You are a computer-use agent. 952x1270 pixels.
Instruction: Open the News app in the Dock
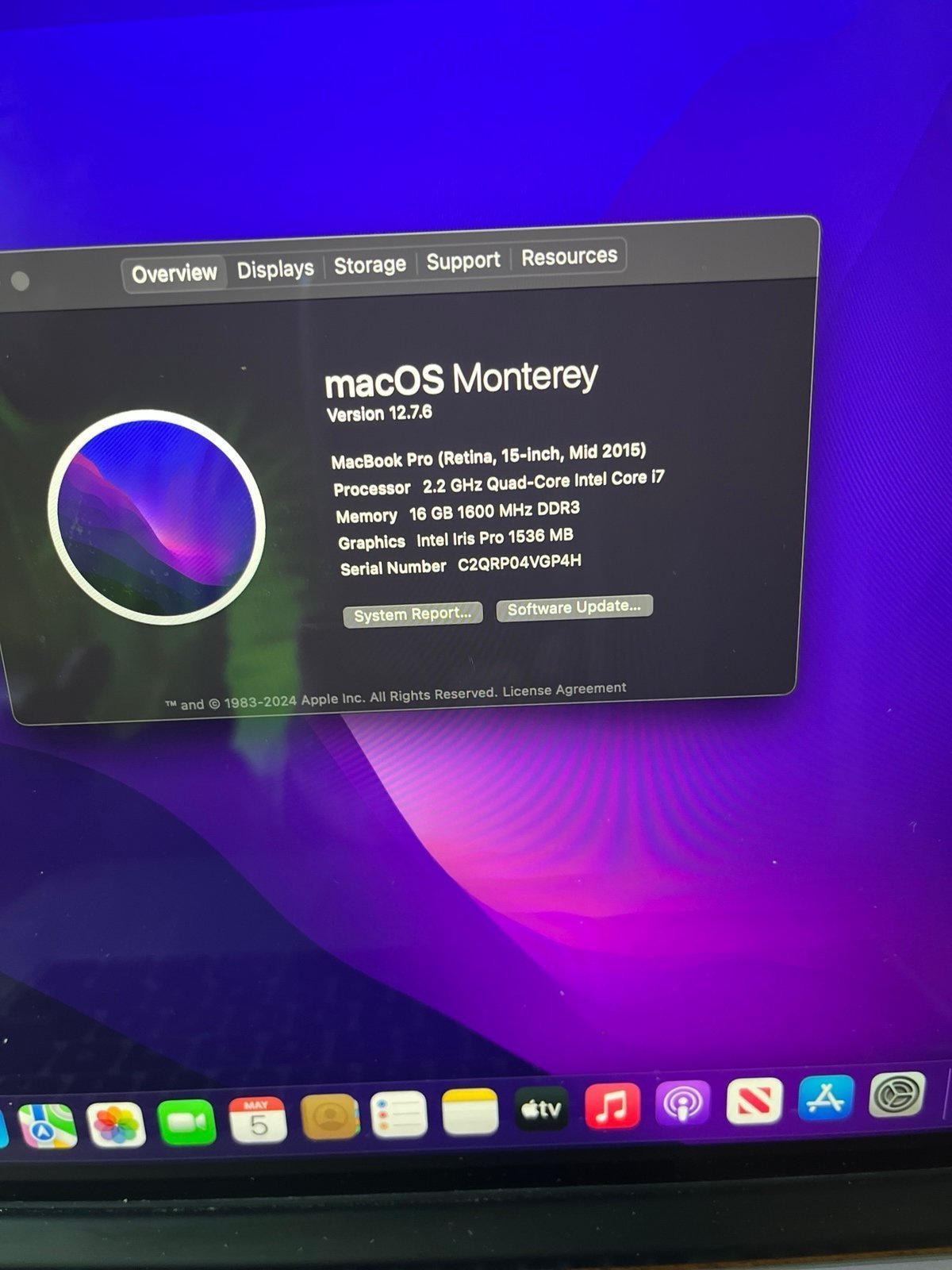click(x=754, y=1100)
